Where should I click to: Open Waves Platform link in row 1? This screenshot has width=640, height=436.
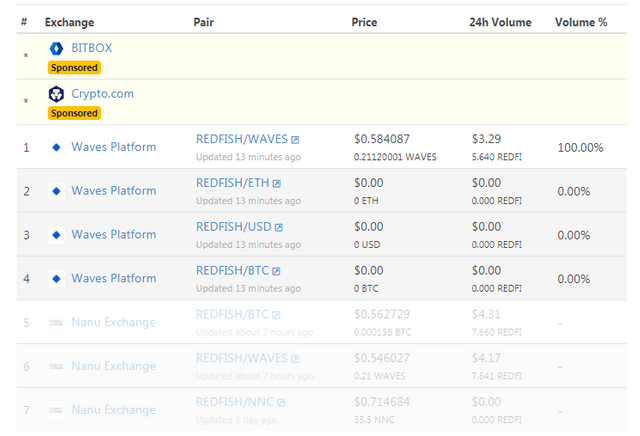point(114,147)
